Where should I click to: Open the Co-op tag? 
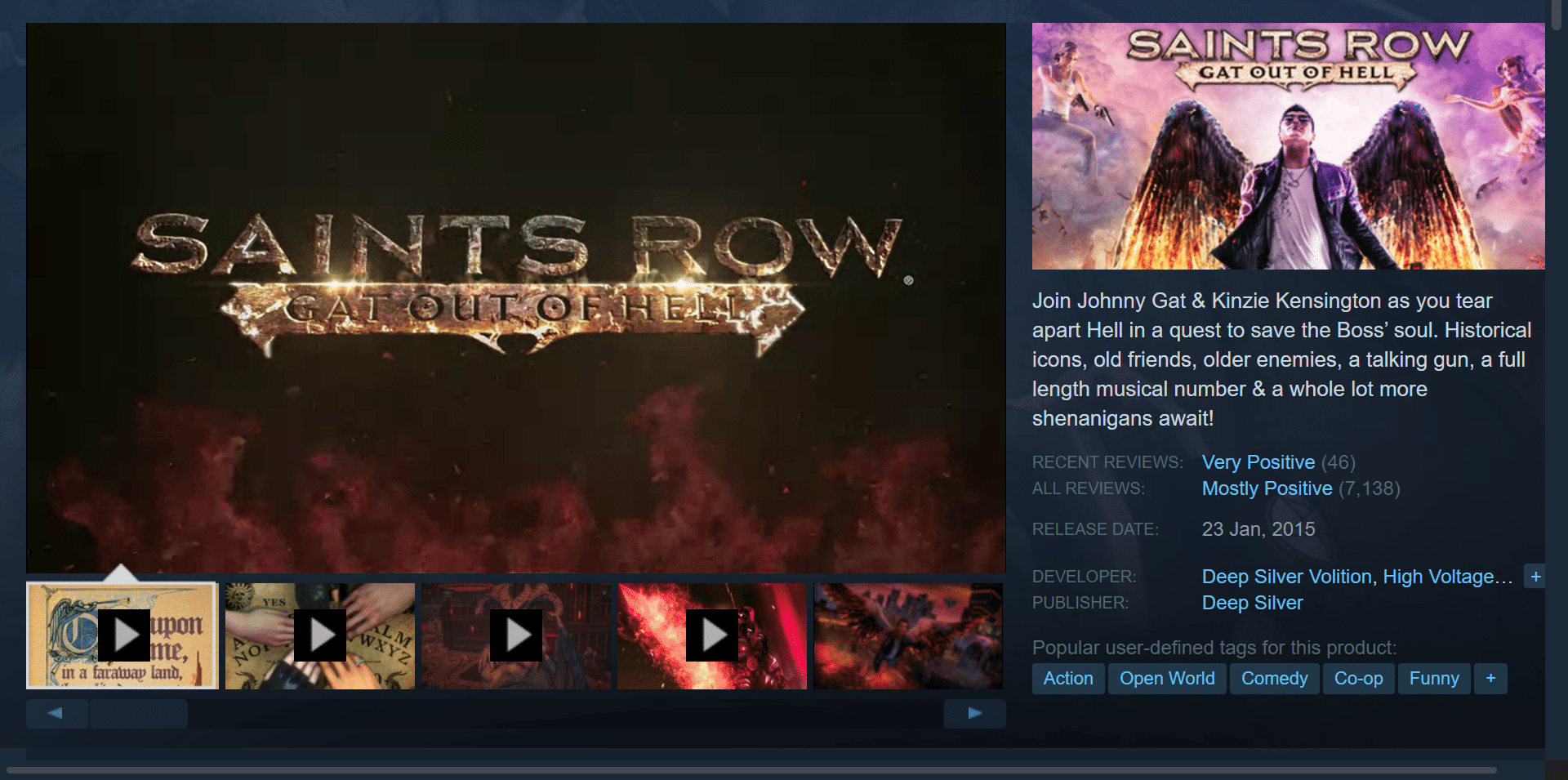1358,679
